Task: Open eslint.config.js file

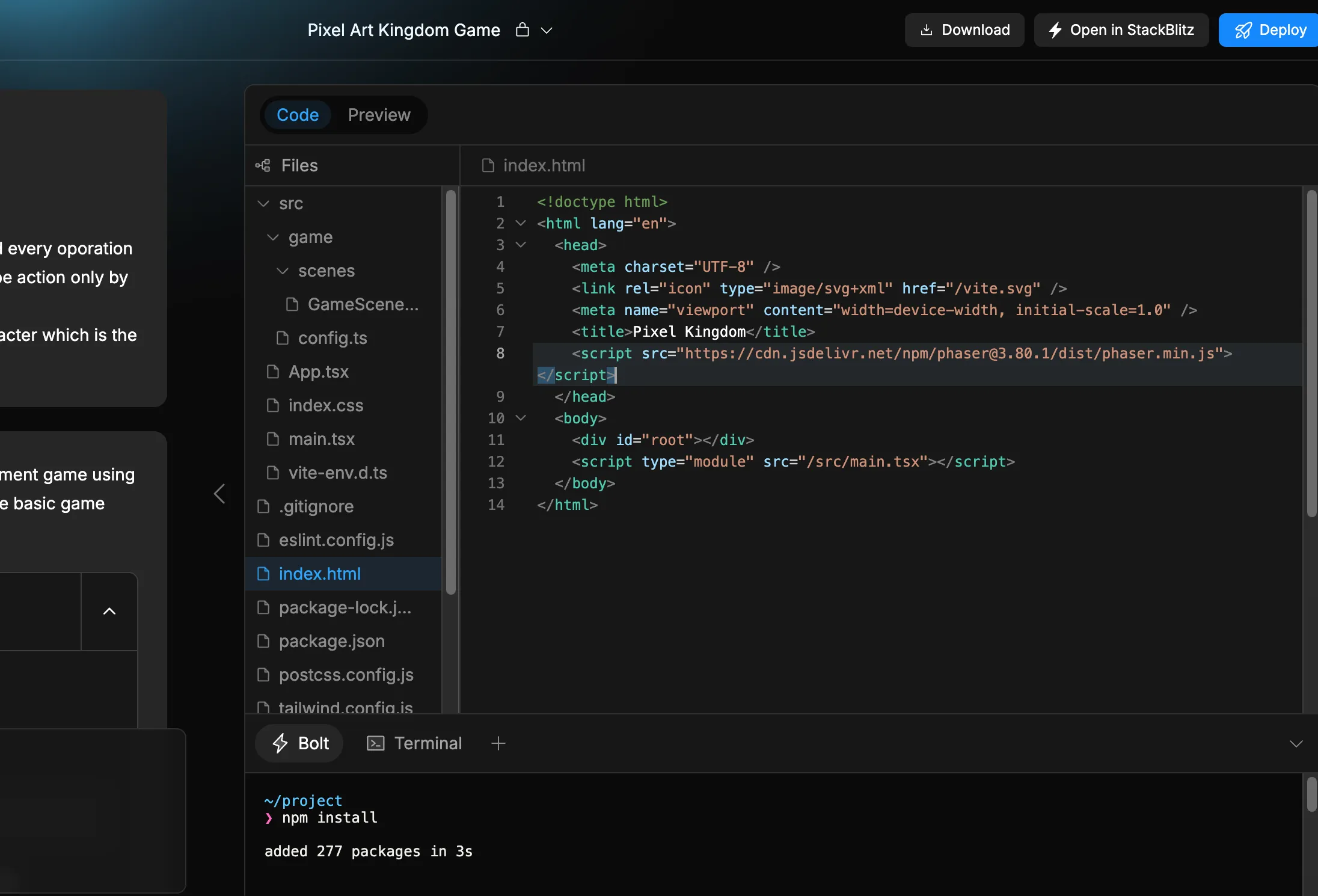Action: 344,540
